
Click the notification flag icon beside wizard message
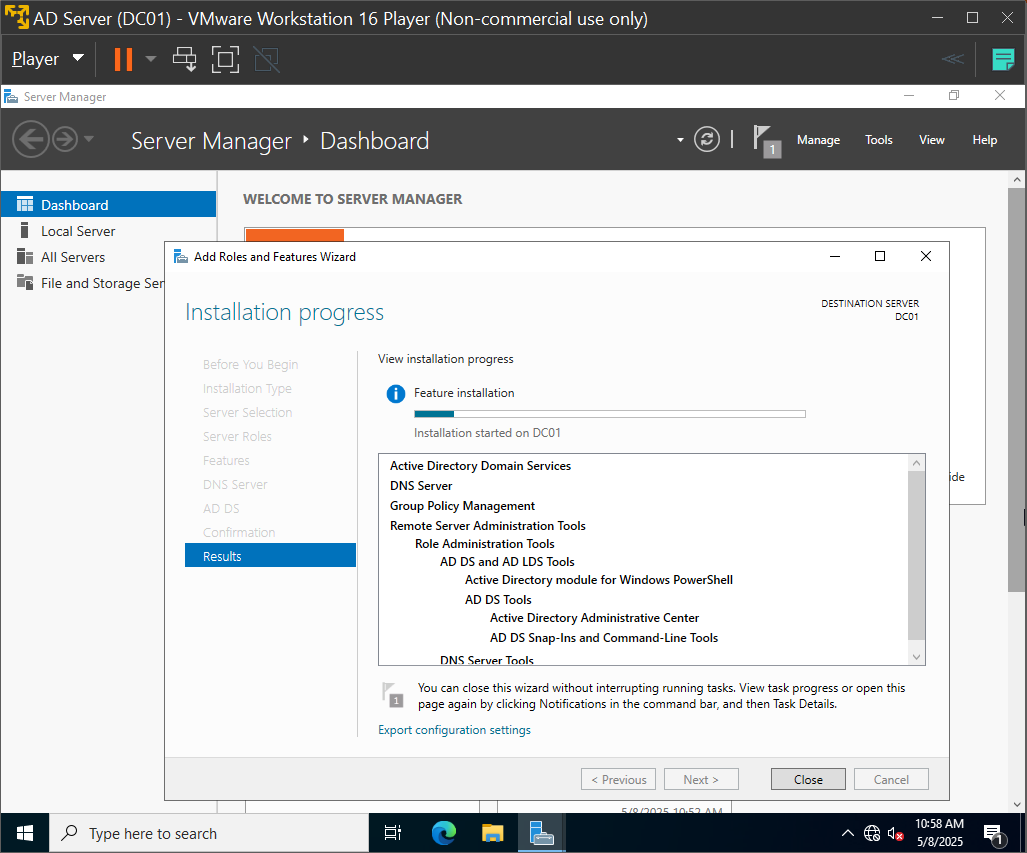(392, 695)
